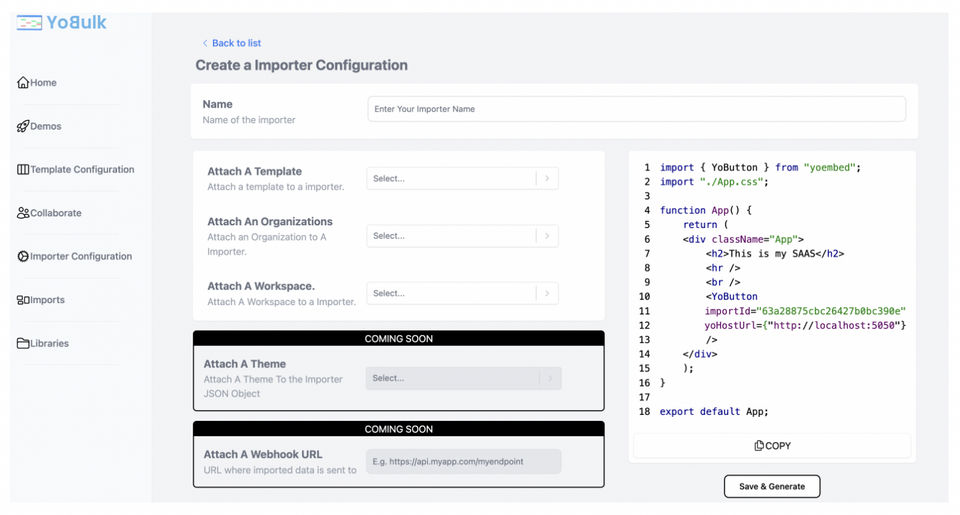
Task: Click the Collaborate people icon
Action: (23, 213)
